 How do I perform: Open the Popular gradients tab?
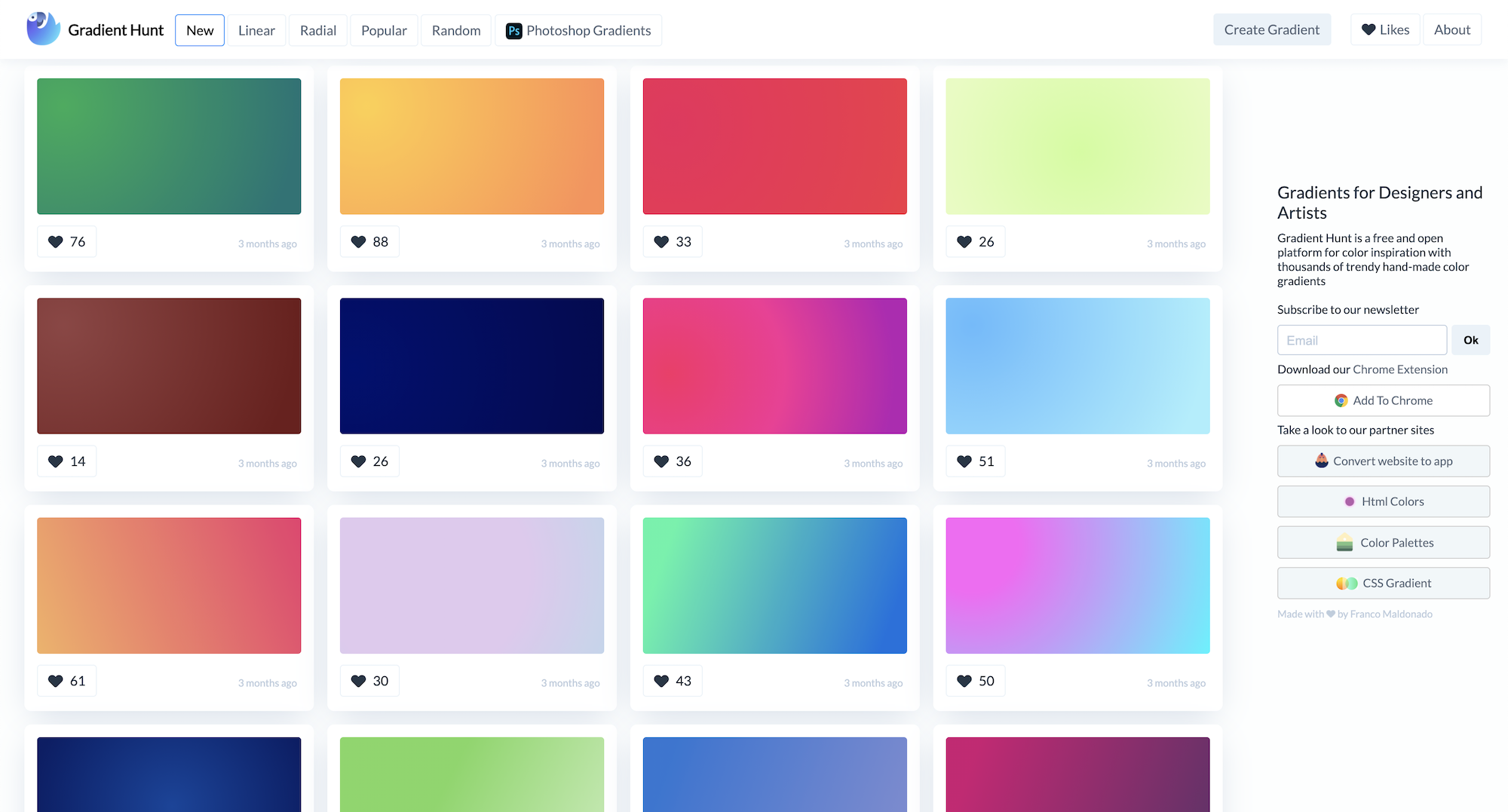click(x=384, y=30)
